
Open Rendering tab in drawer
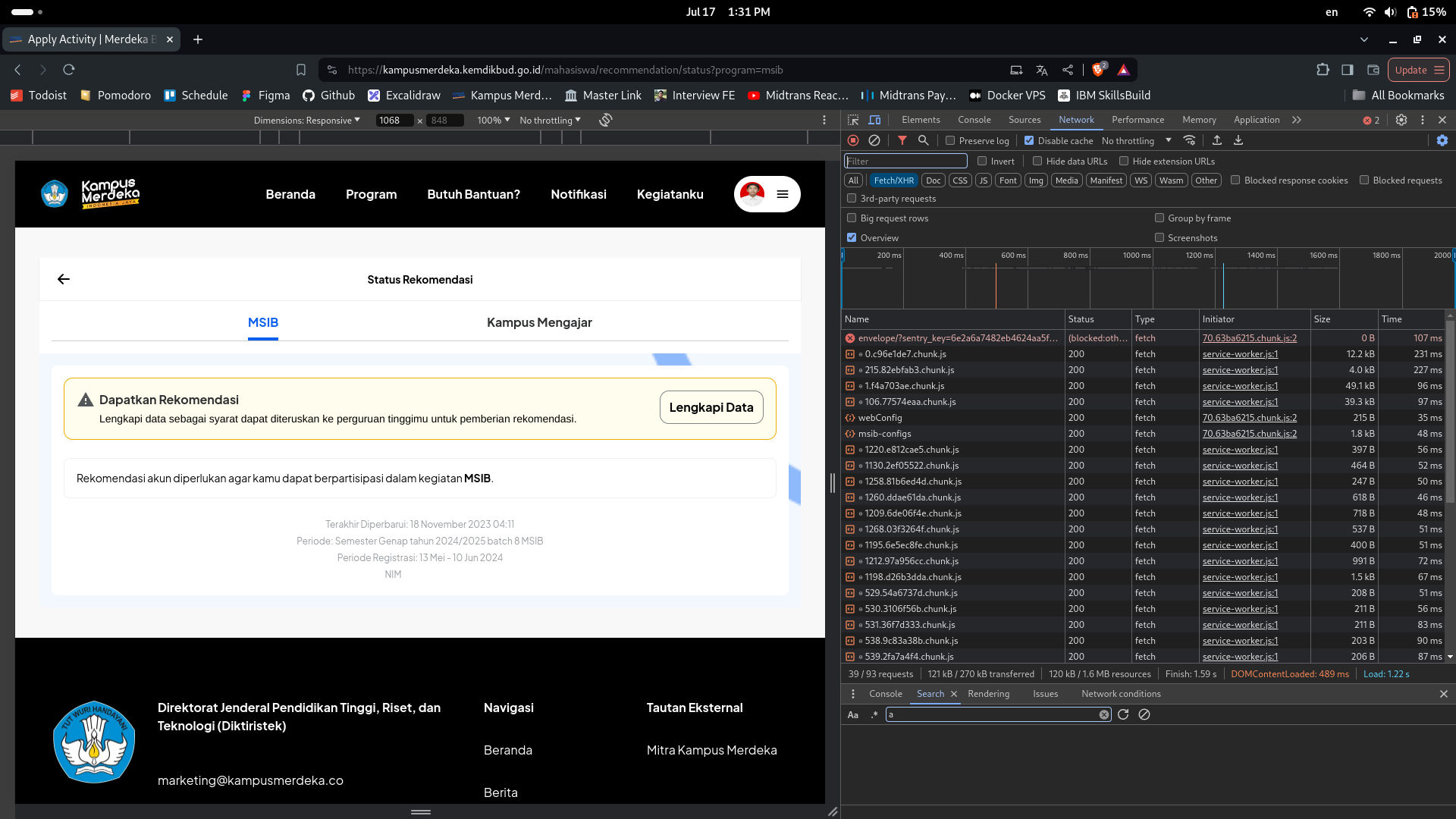click(988, 694)
